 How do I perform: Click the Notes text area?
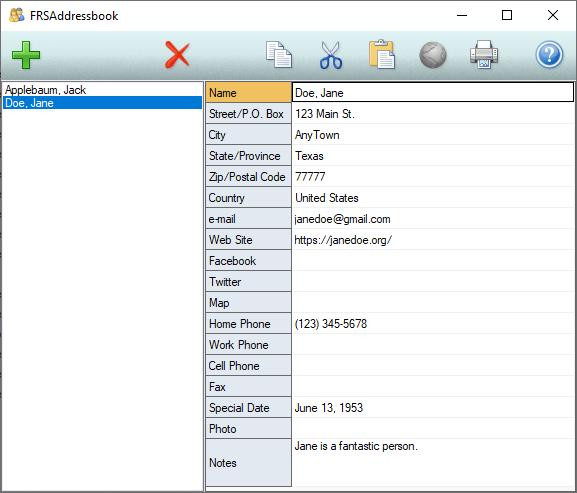(x=433, y=462)
